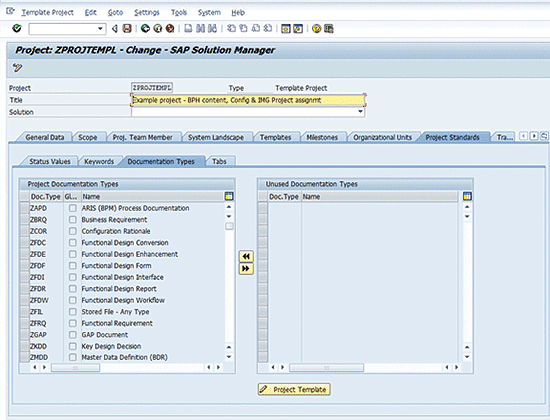Open table settings icon for Unused Documentation Types
Screen dimensions: 550x420
click(467, 196)
